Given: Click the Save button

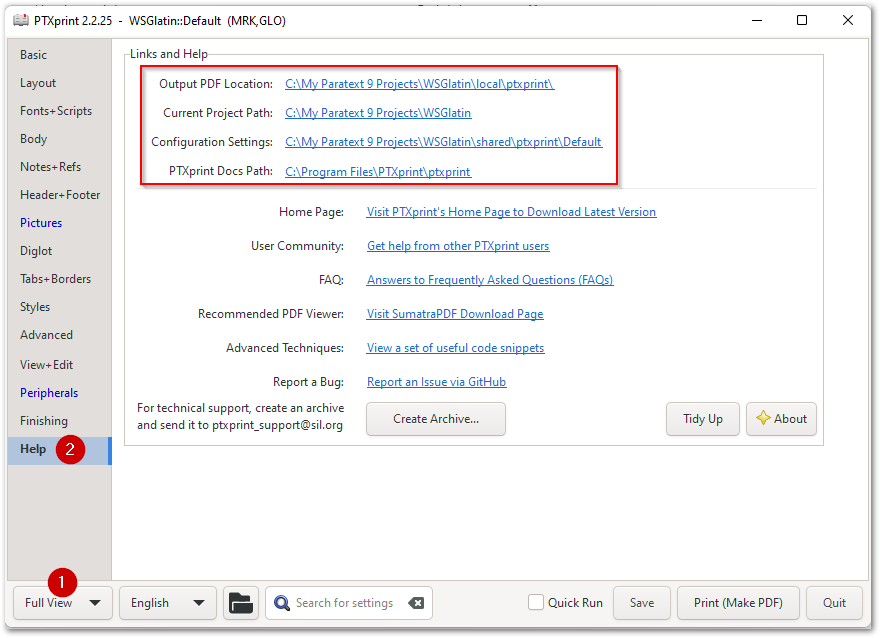Looking at the screenshot, I should click(x=641, y=602).
